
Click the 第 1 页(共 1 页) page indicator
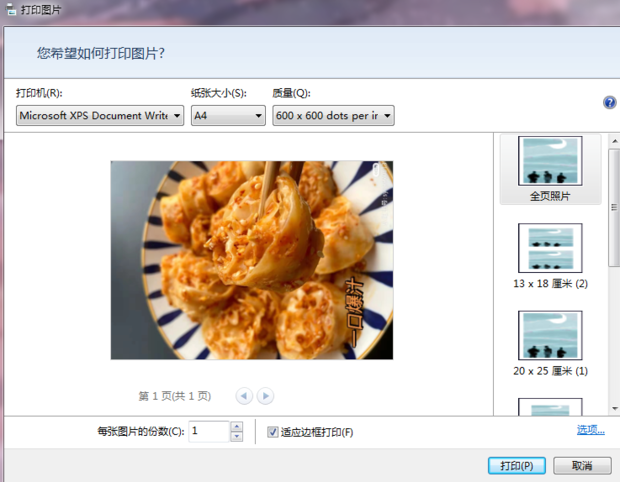pyautogui.click(x=174, y=396)
